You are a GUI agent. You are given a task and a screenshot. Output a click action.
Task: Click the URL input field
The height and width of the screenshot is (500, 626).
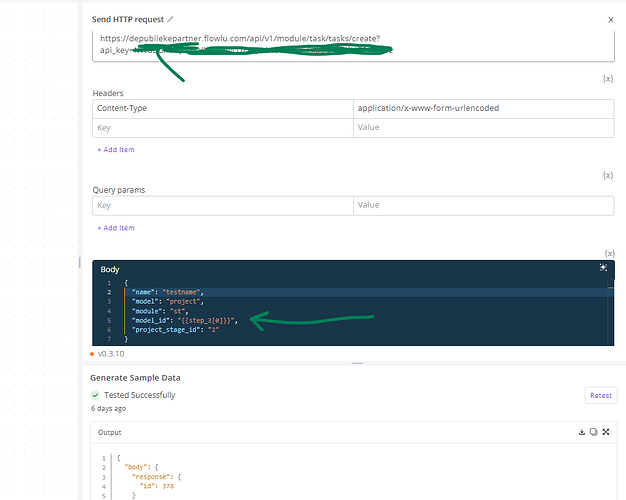click(353, 46)
